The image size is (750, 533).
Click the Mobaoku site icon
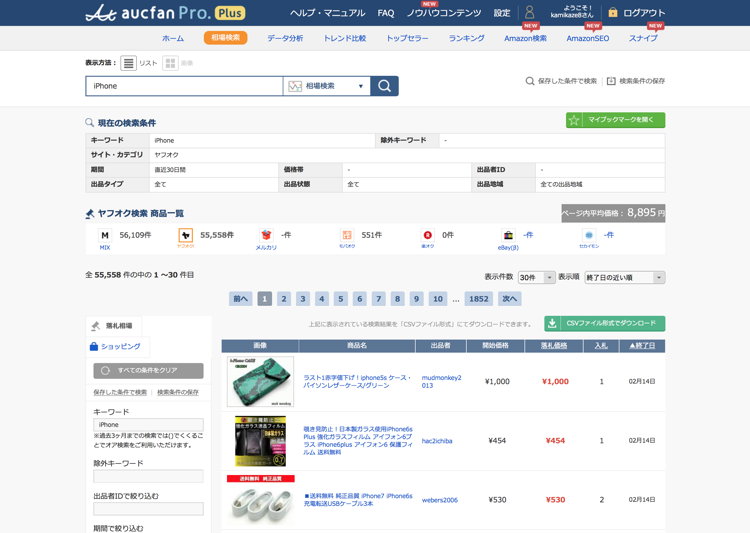347,236
